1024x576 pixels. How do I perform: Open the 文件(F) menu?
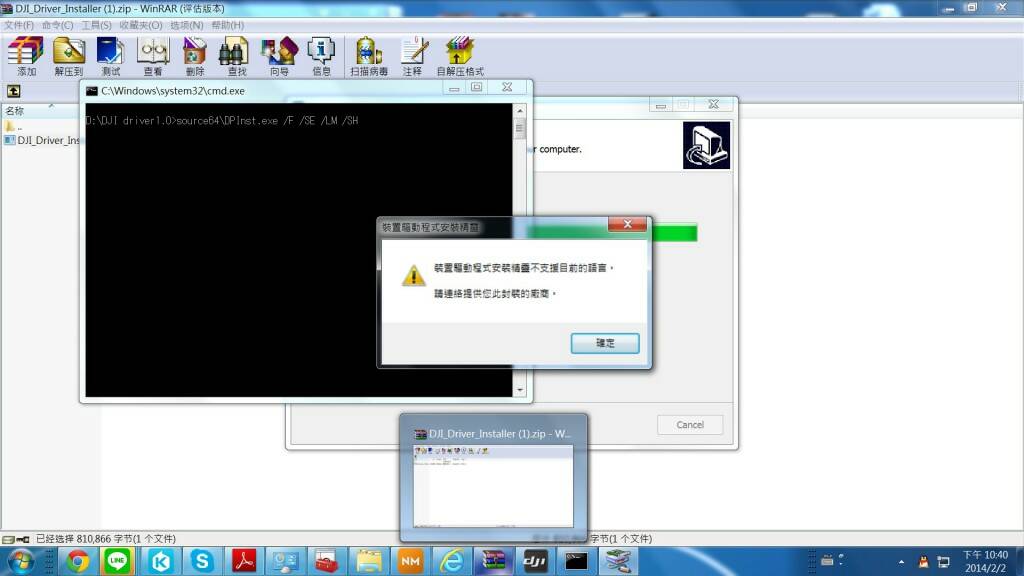(x=19, y=25)
